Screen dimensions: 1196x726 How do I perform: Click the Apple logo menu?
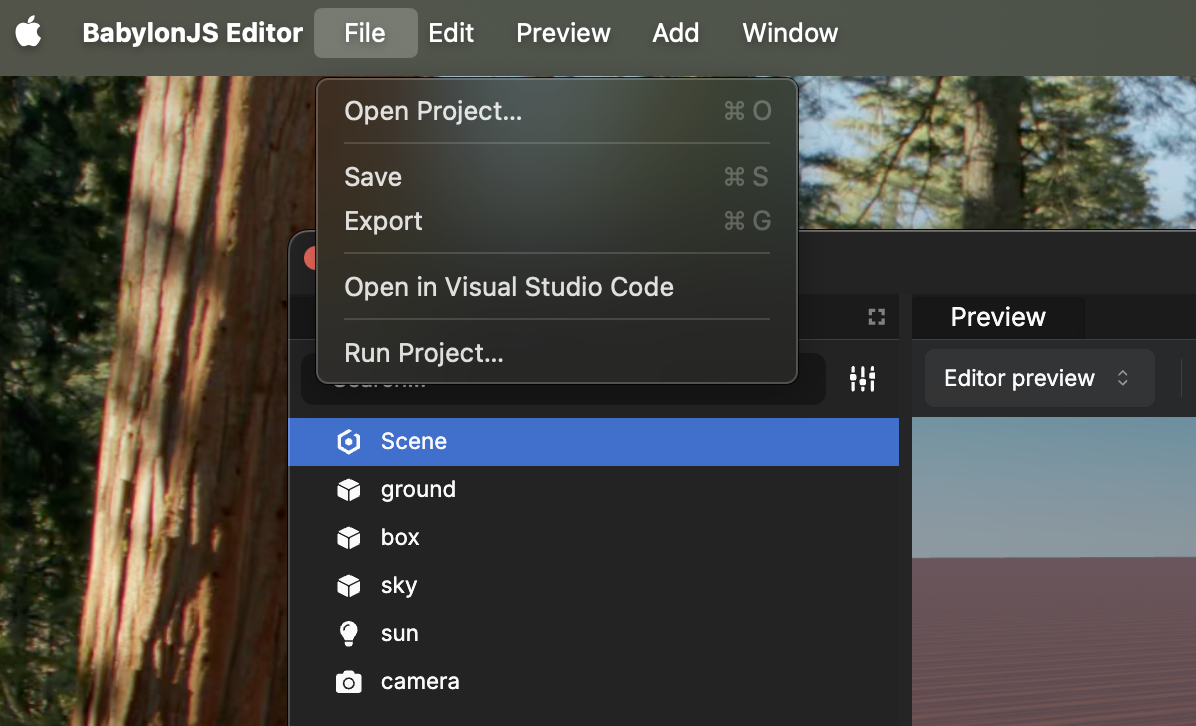click(28, 33)
